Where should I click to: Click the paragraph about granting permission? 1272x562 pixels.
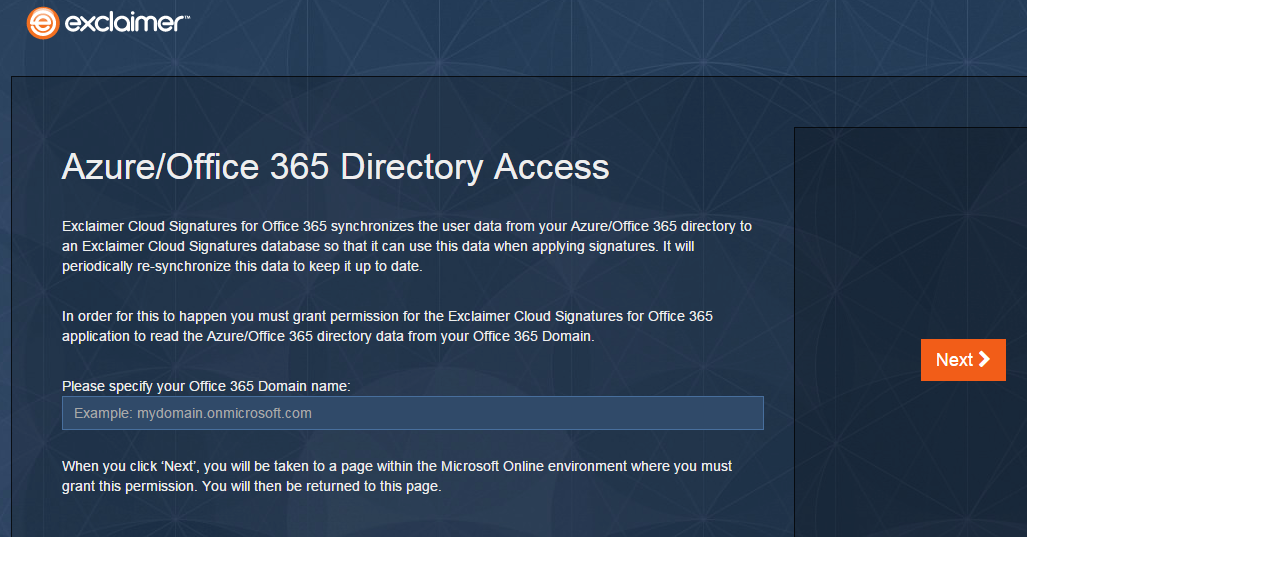(387, 326)
